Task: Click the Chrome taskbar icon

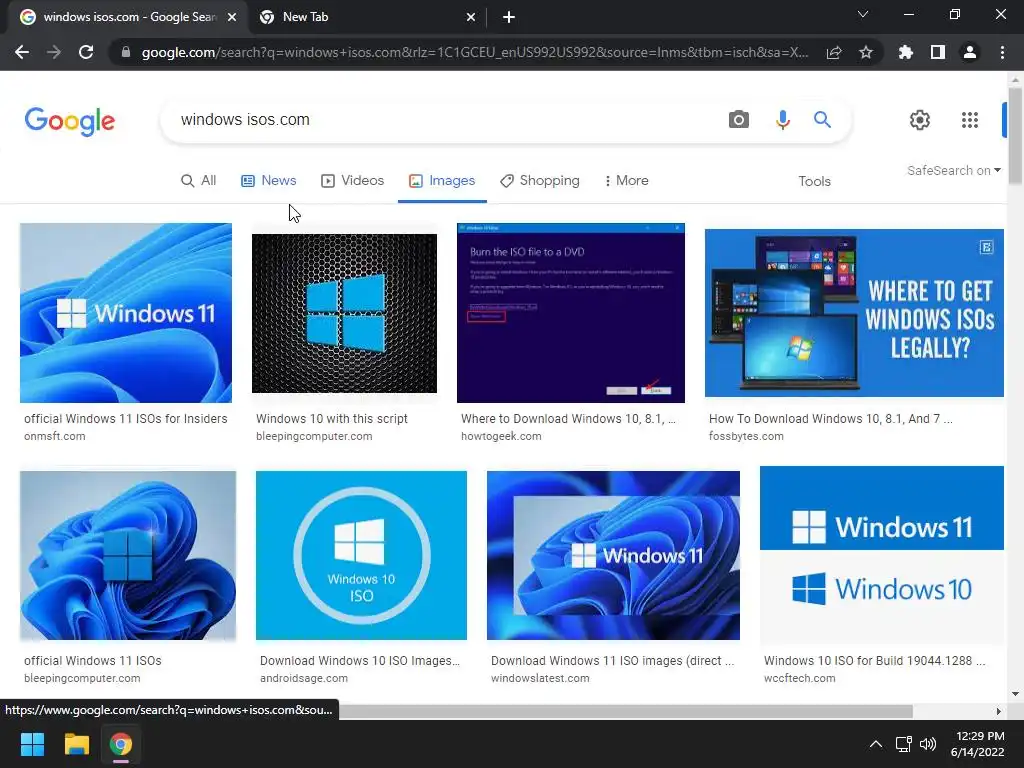Action: point(121,744)
